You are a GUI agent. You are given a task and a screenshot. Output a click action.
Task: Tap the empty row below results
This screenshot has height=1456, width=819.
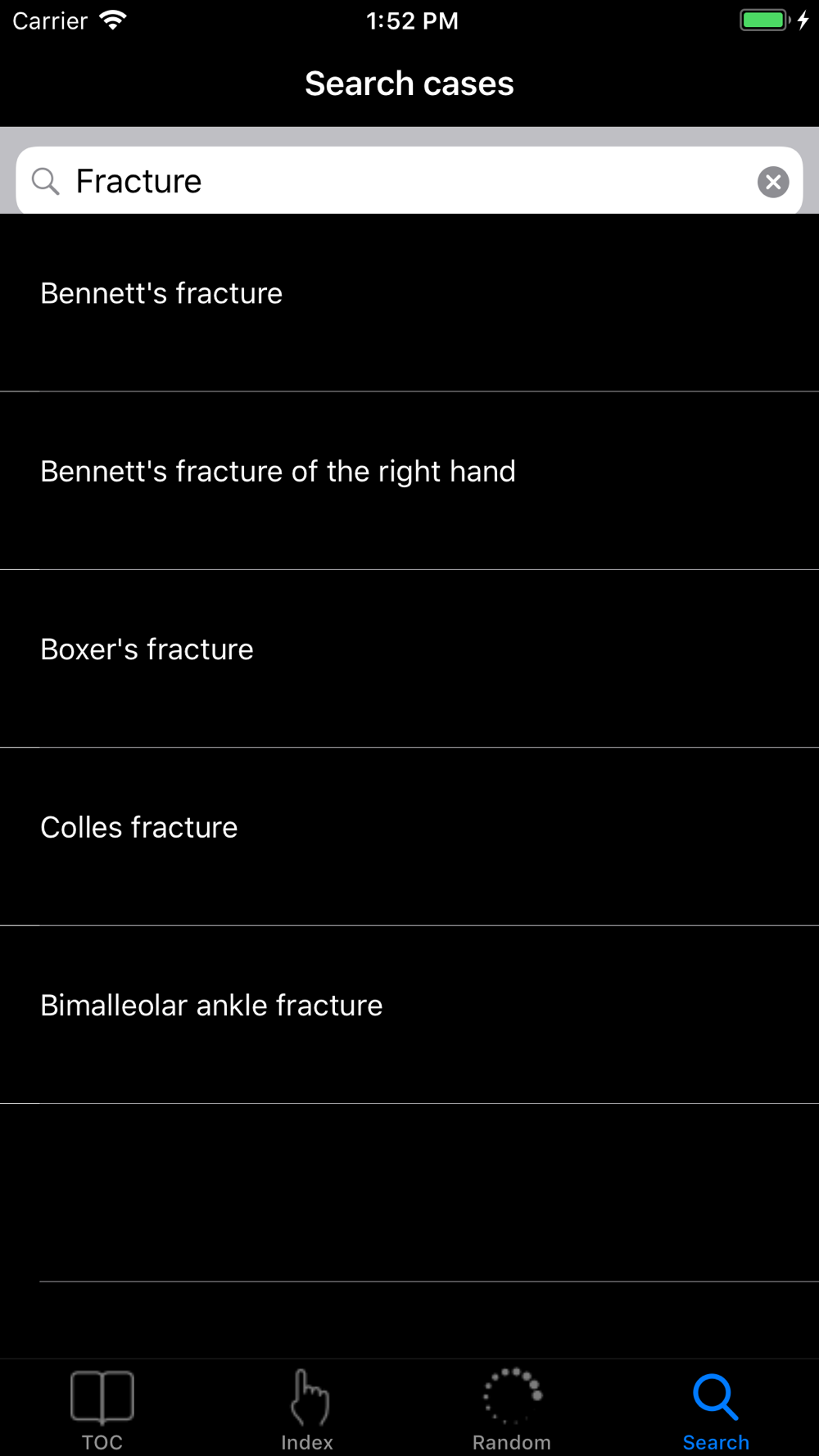tap(409, 1192)
